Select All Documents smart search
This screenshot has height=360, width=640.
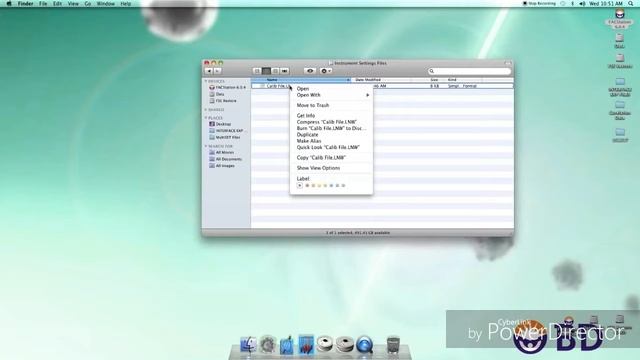tap(226, 159)
